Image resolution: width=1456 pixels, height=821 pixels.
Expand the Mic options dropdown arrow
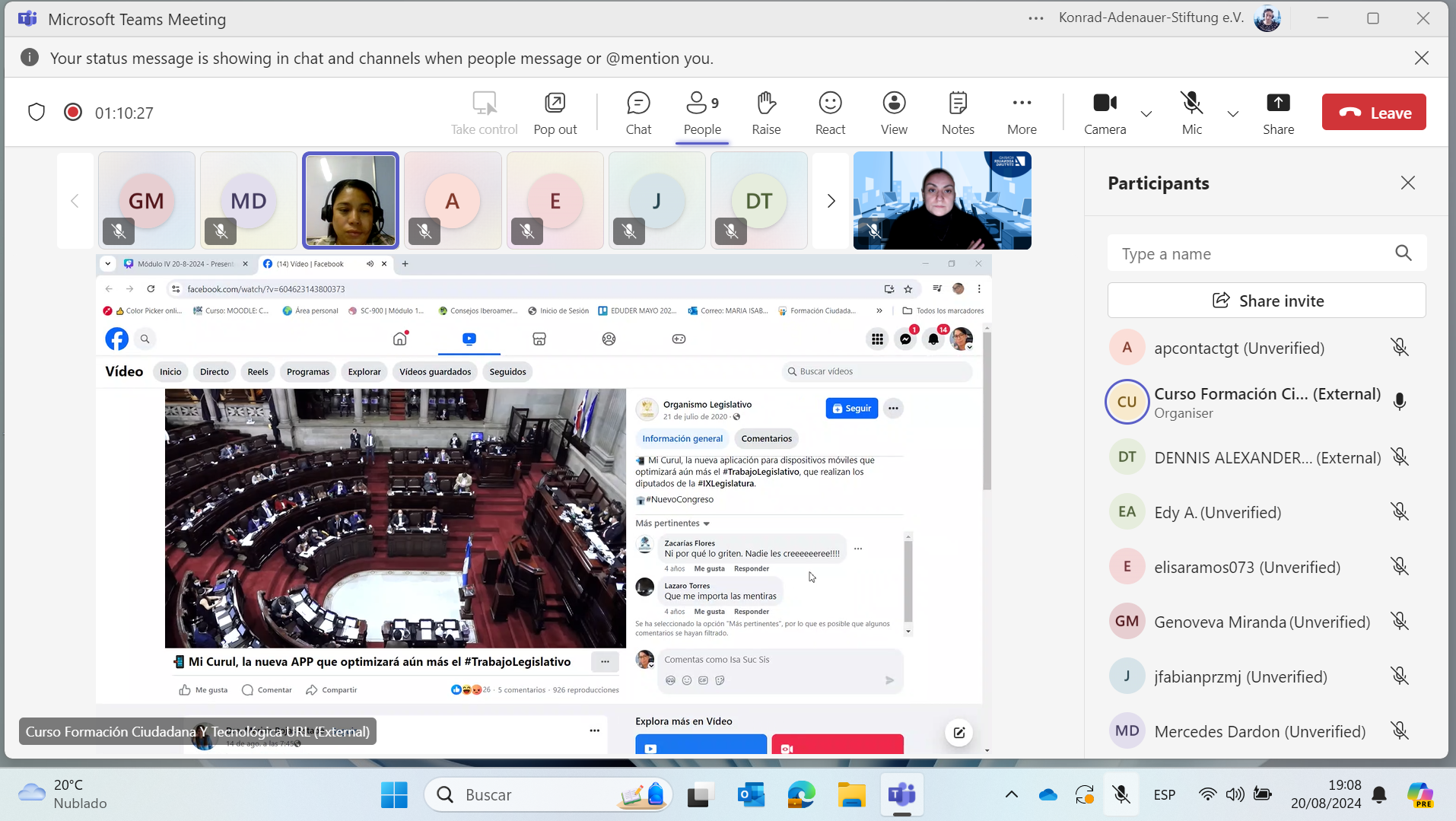point(1232,114)
